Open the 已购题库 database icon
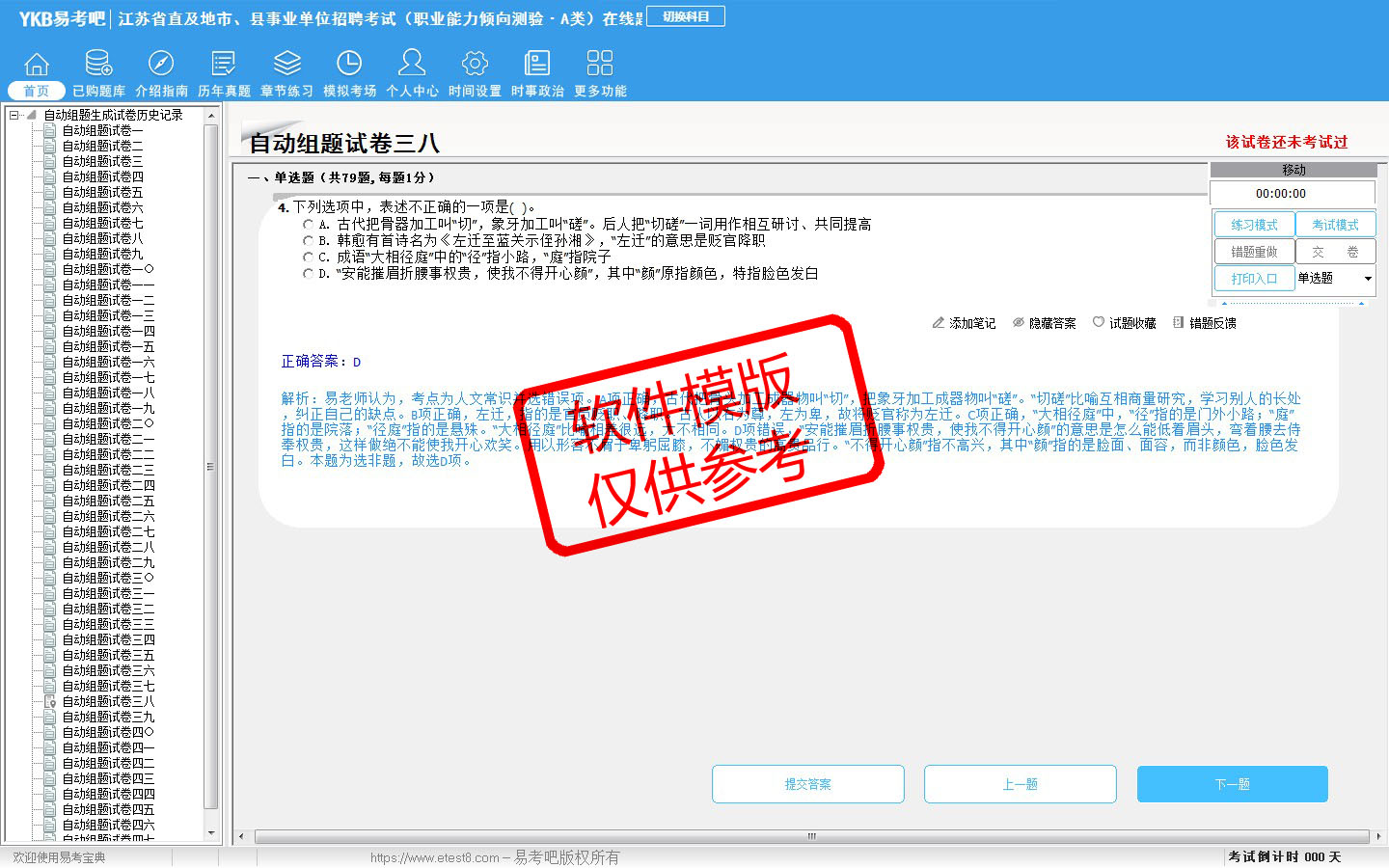1389x868 pixels. point(98,65)
